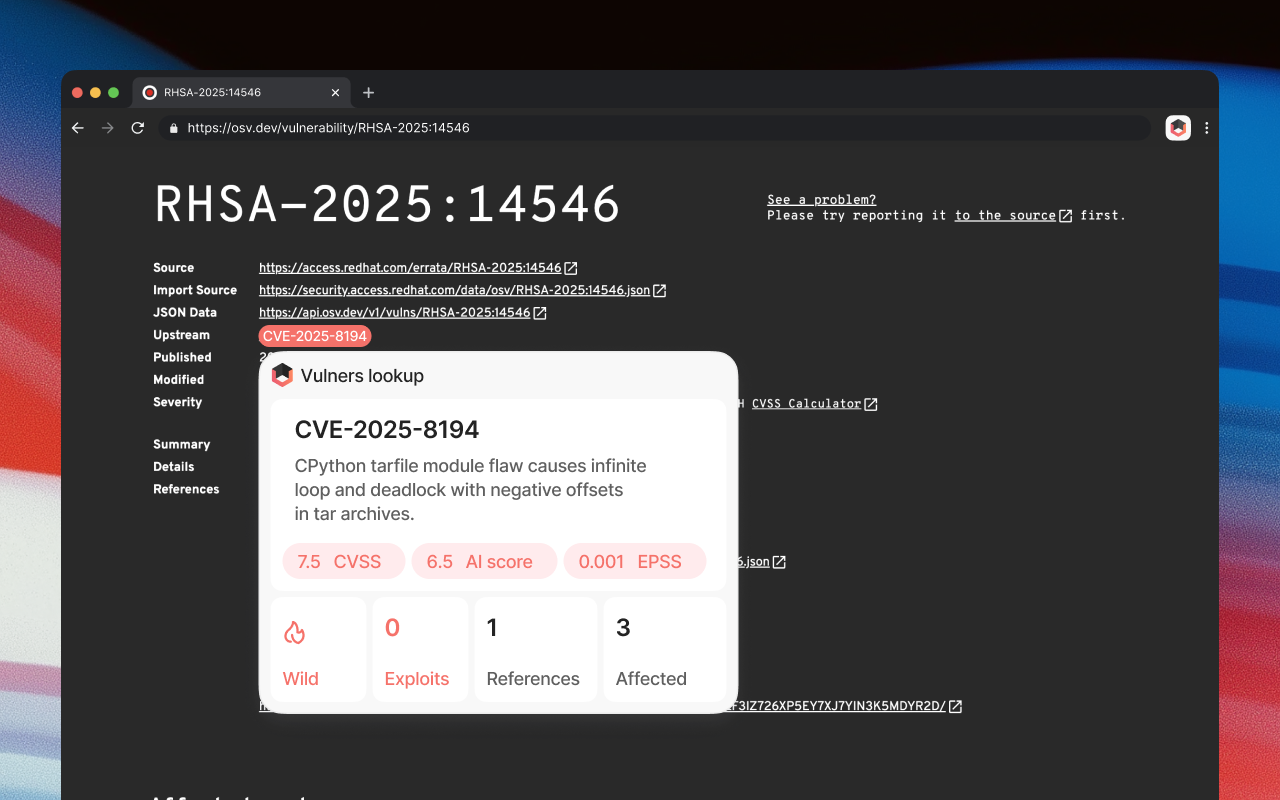This screenshot has width=1280, height=800.
Task: Reload the page with the refresh icon
Action: click(x=138, y=128)
